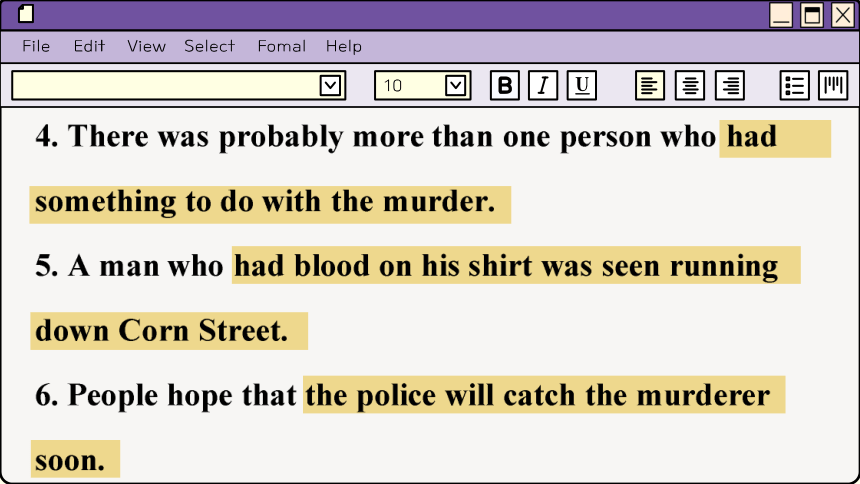This screenshot has width=860, height=484.
Task: Open the File menu
Action: pyautogui.click(x=36, y=46)
